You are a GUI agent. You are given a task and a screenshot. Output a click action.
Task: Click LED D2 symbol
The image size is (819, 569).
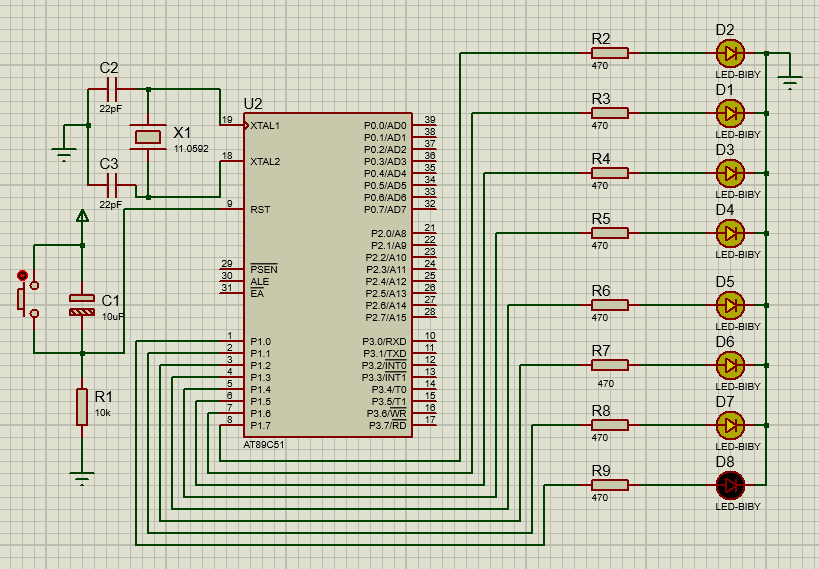730,53
